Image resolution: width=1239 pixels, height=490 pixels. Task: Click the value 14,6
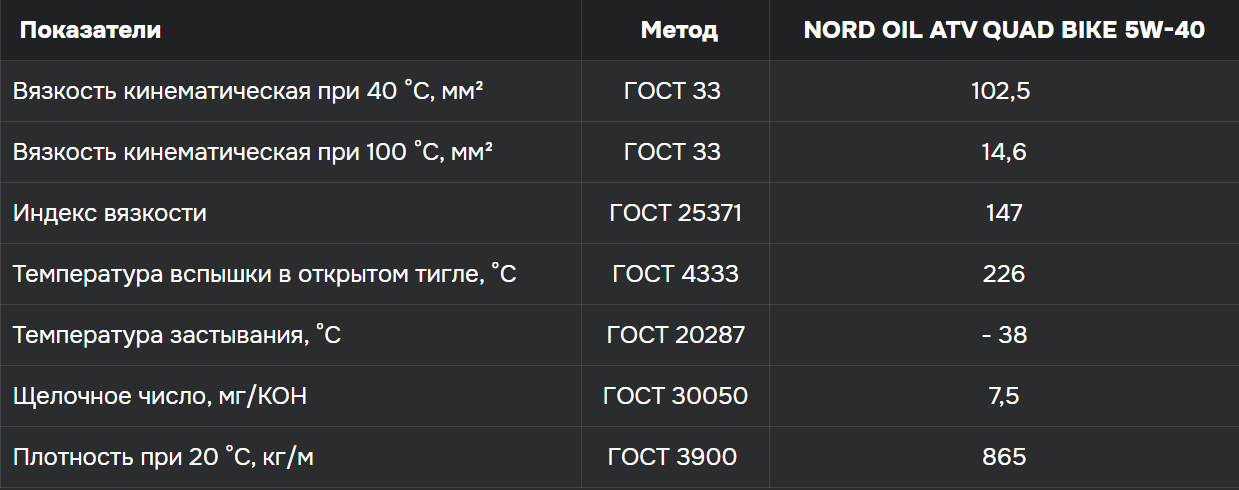(1004, 153)
